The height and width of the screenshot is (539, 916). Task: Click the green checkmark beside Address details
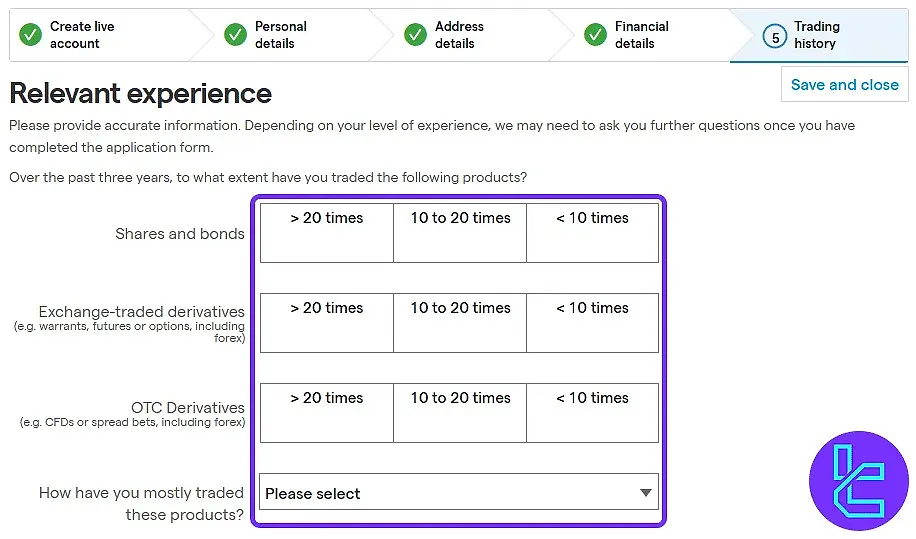415,35
